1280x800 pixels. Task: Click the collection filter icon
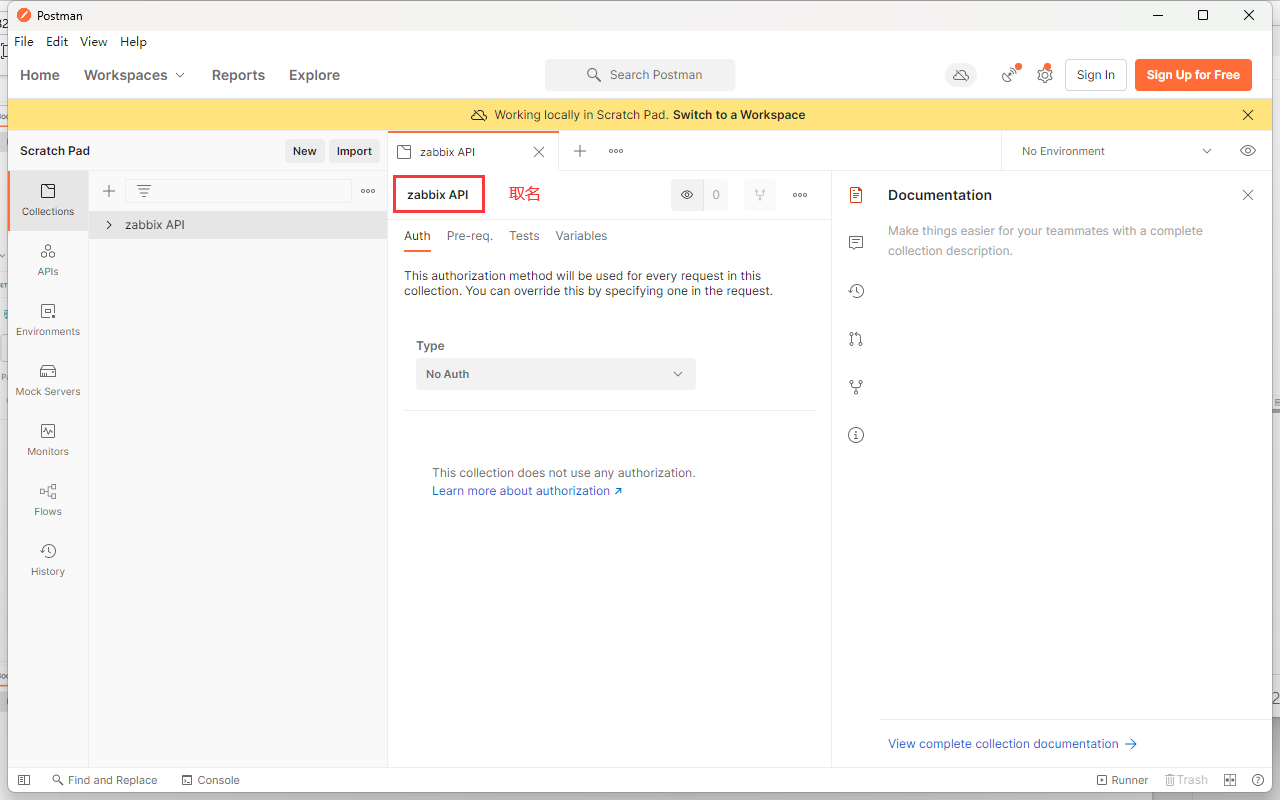[x=144, y=191]
